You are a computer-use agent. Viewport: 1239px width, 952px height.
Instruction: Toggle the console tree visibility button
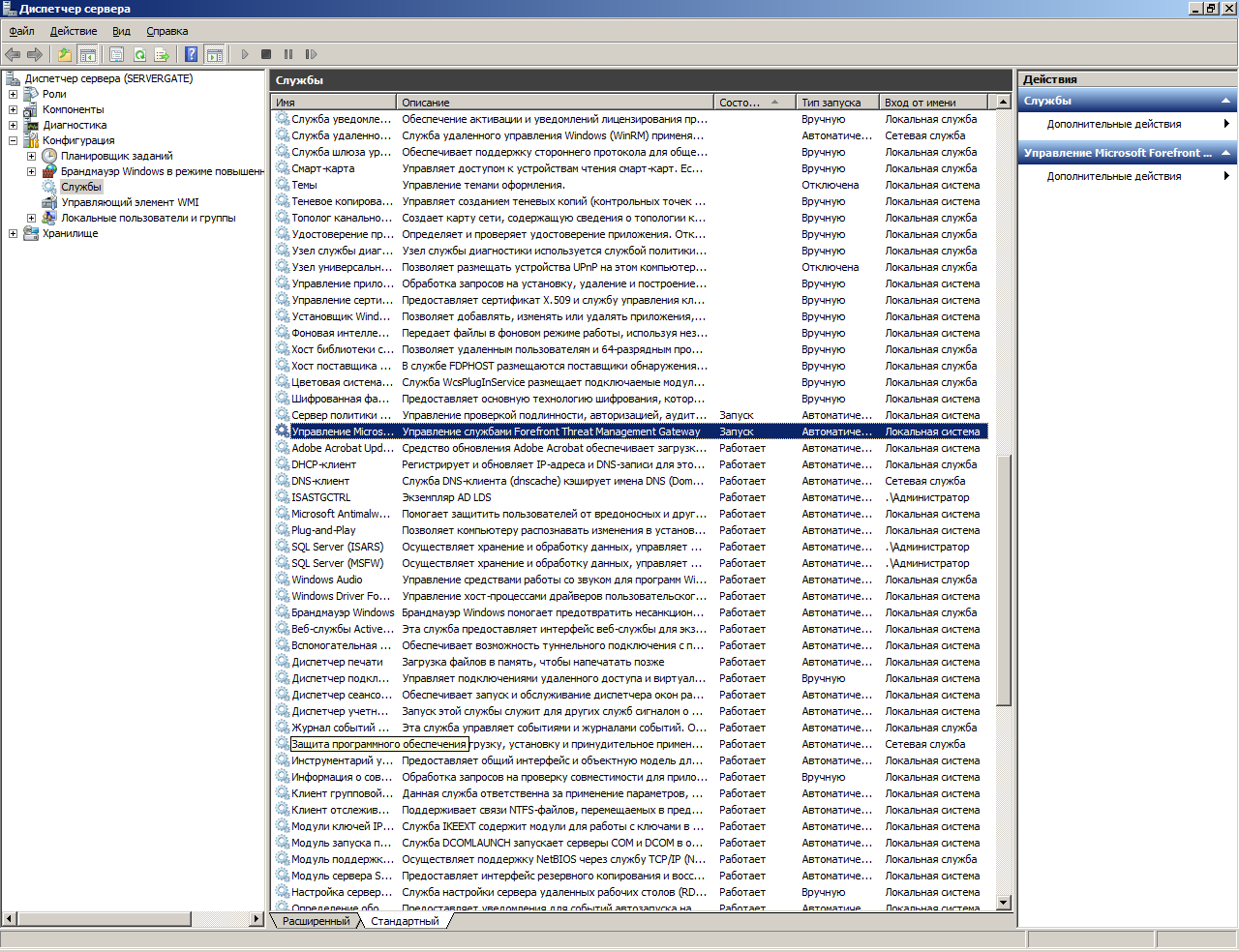pos(87,55)
